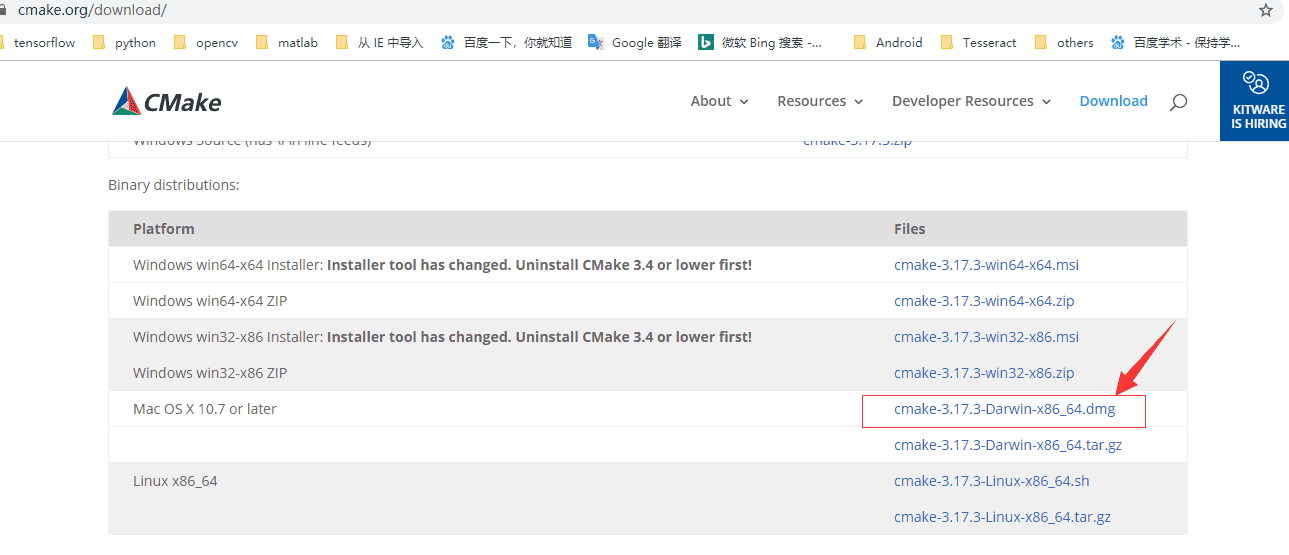This screenshot has height=555, width=1289.
Task: Open the Tesseract bookmarks folder
Action: coord(977,42)
